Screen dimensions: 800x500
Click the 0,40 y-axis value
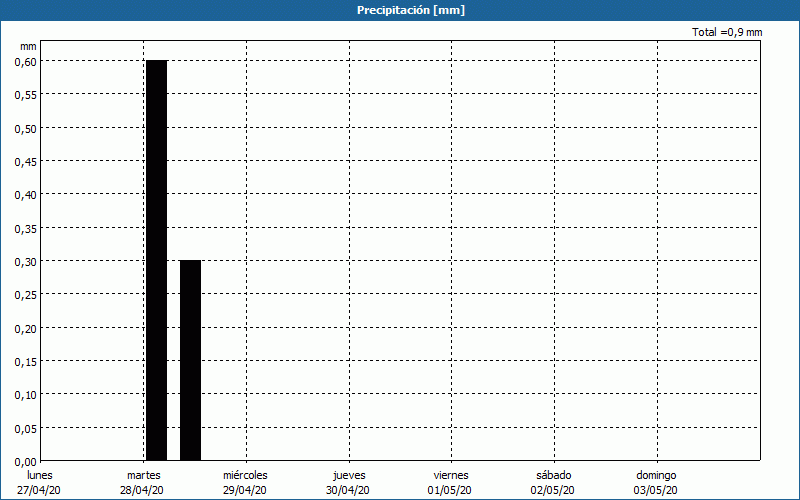(x=26, y=195)
